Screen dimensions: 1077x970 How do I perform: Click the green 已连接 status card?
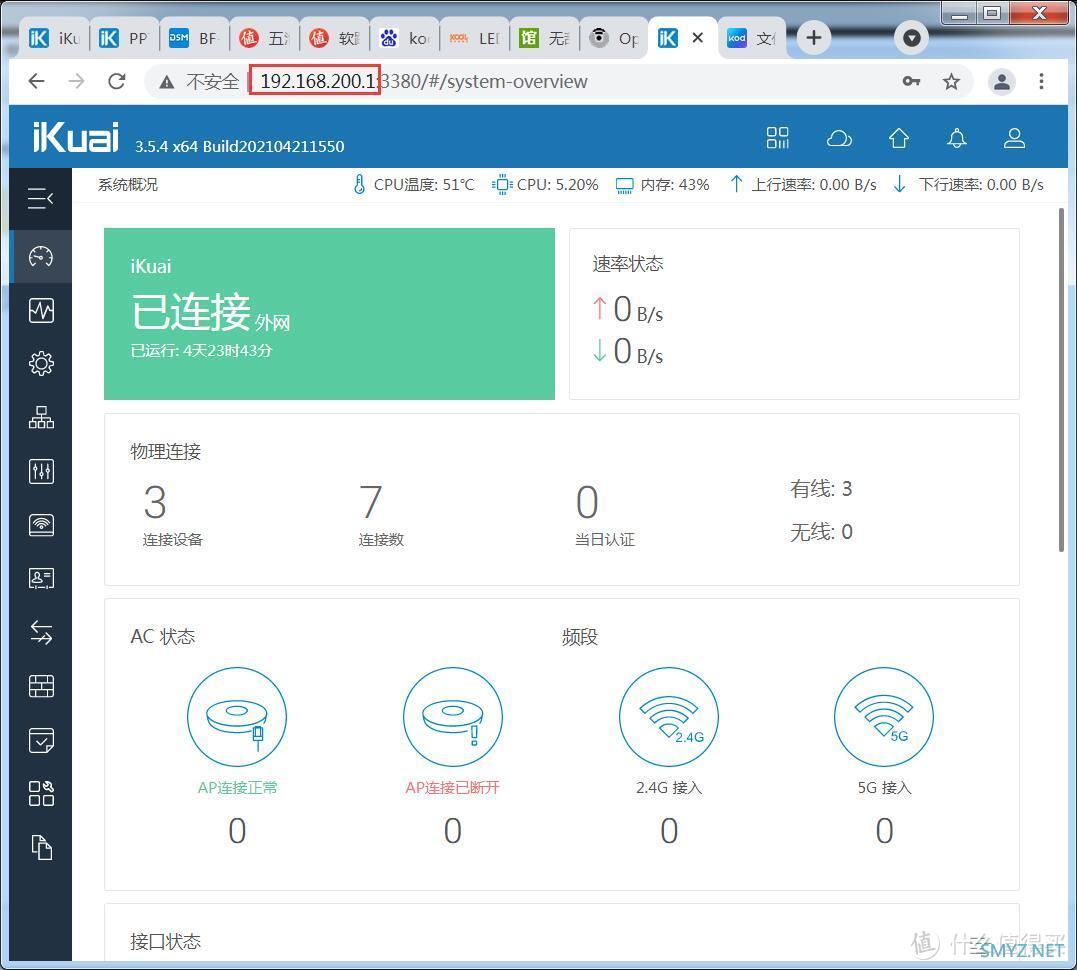tap(329, 313)
